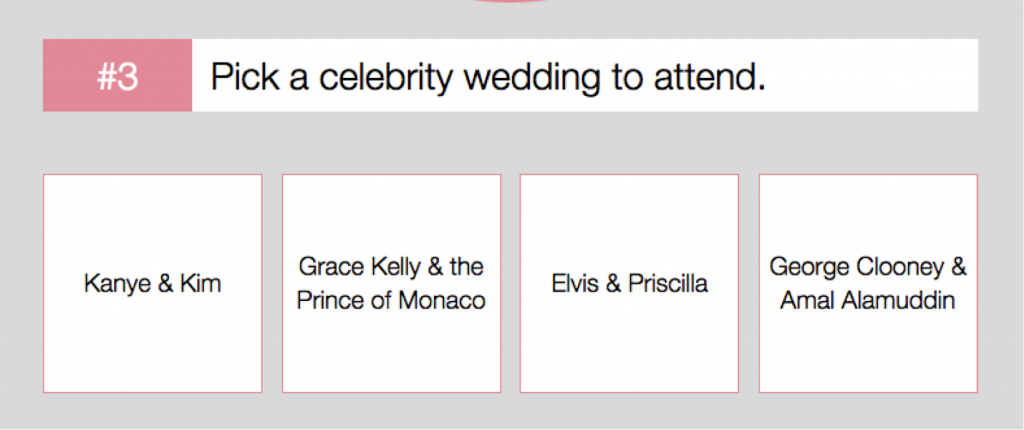Image resolution: width=1024 pixels, height=430 pixels.
Task: Click the 'Grace Kelly & the' text line
Action: click(x=391, y=267)
